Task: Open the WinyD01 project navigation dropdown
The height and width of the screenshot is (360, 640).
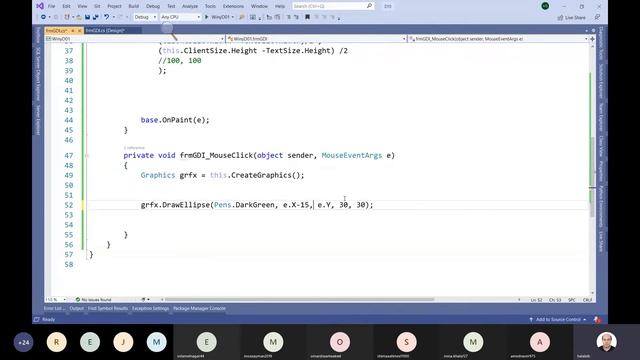Action: point(135,39)
